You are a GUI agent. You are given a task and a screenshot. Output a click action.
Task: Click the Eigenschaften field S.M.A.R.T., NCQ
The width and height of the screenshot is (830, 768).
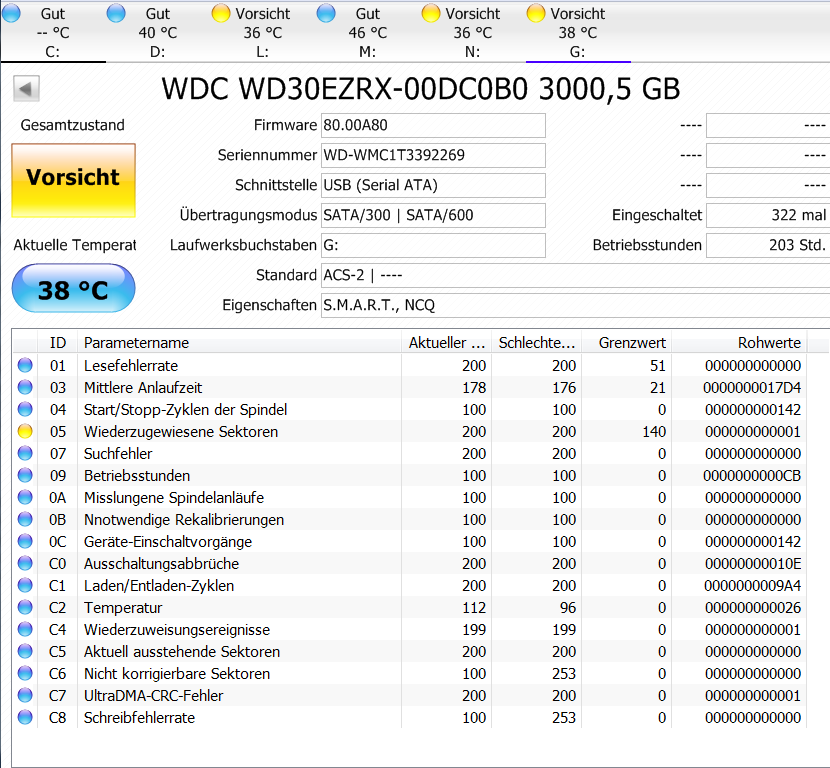point(575,305)
